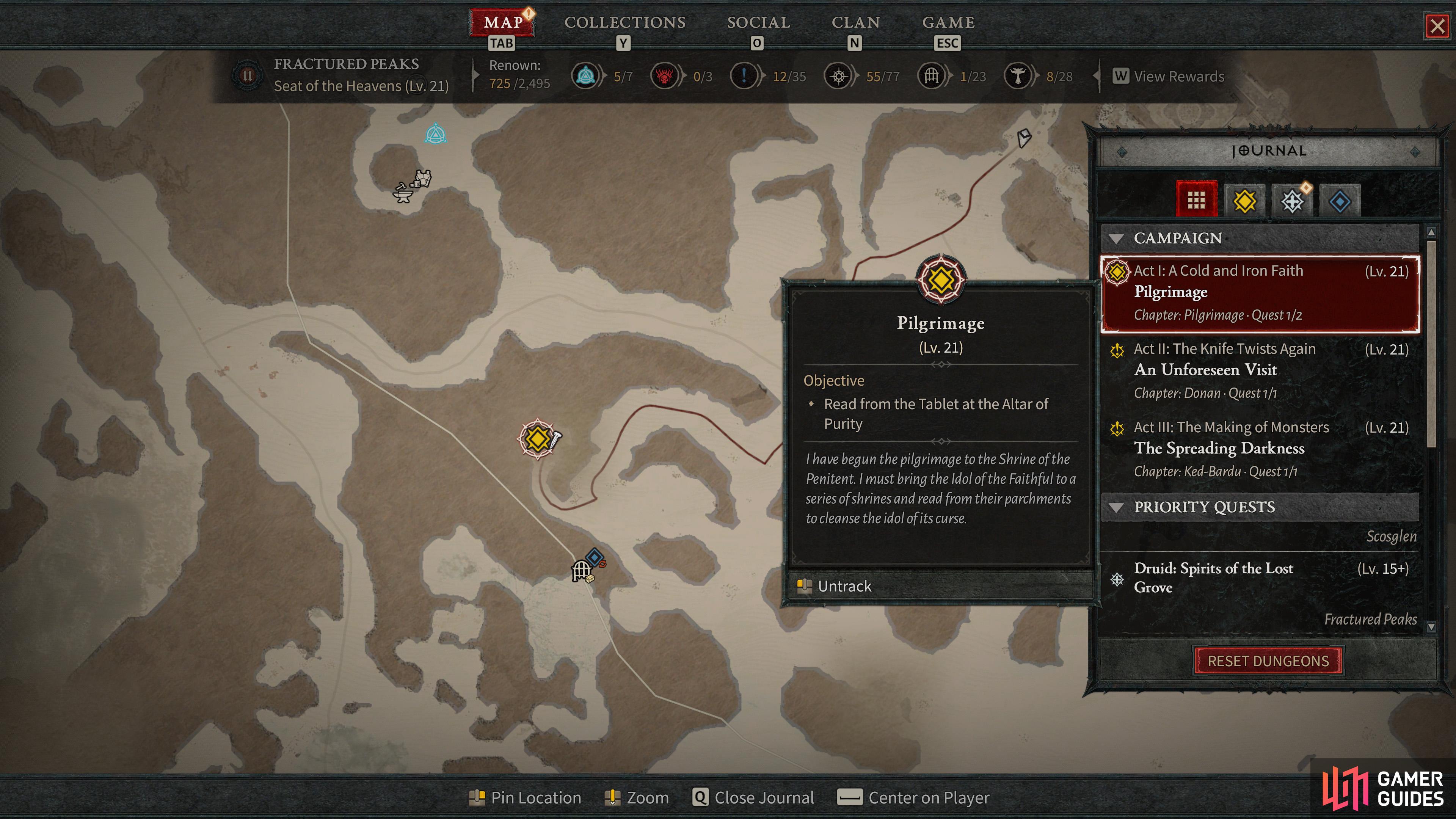The image size is (1456, 819).
Task: Select the dungeon gate icon on the map
Action: (581, 571)
